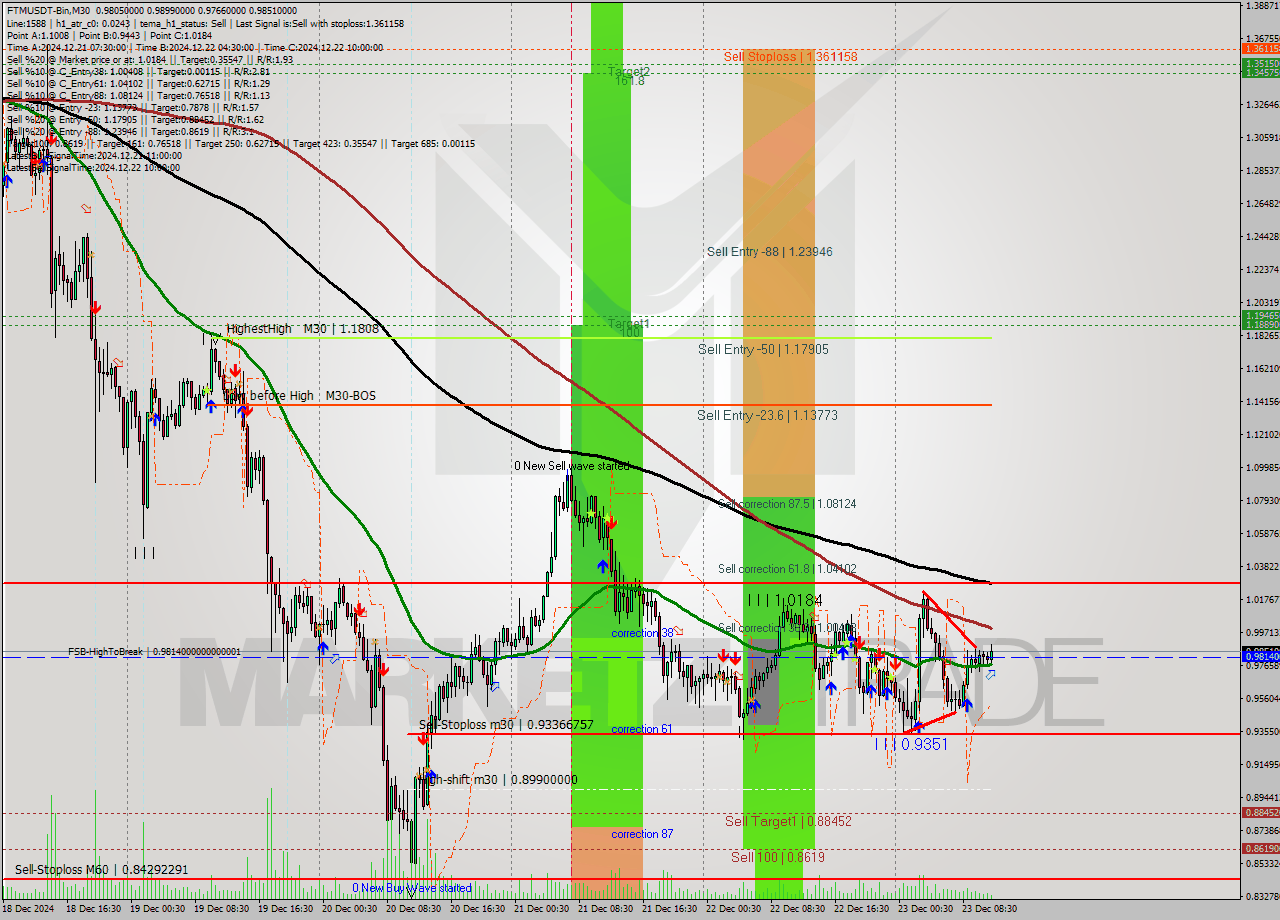
Task: Click the chart title FTMUSDT-Bin,M30
Action: tap(50, 10)
